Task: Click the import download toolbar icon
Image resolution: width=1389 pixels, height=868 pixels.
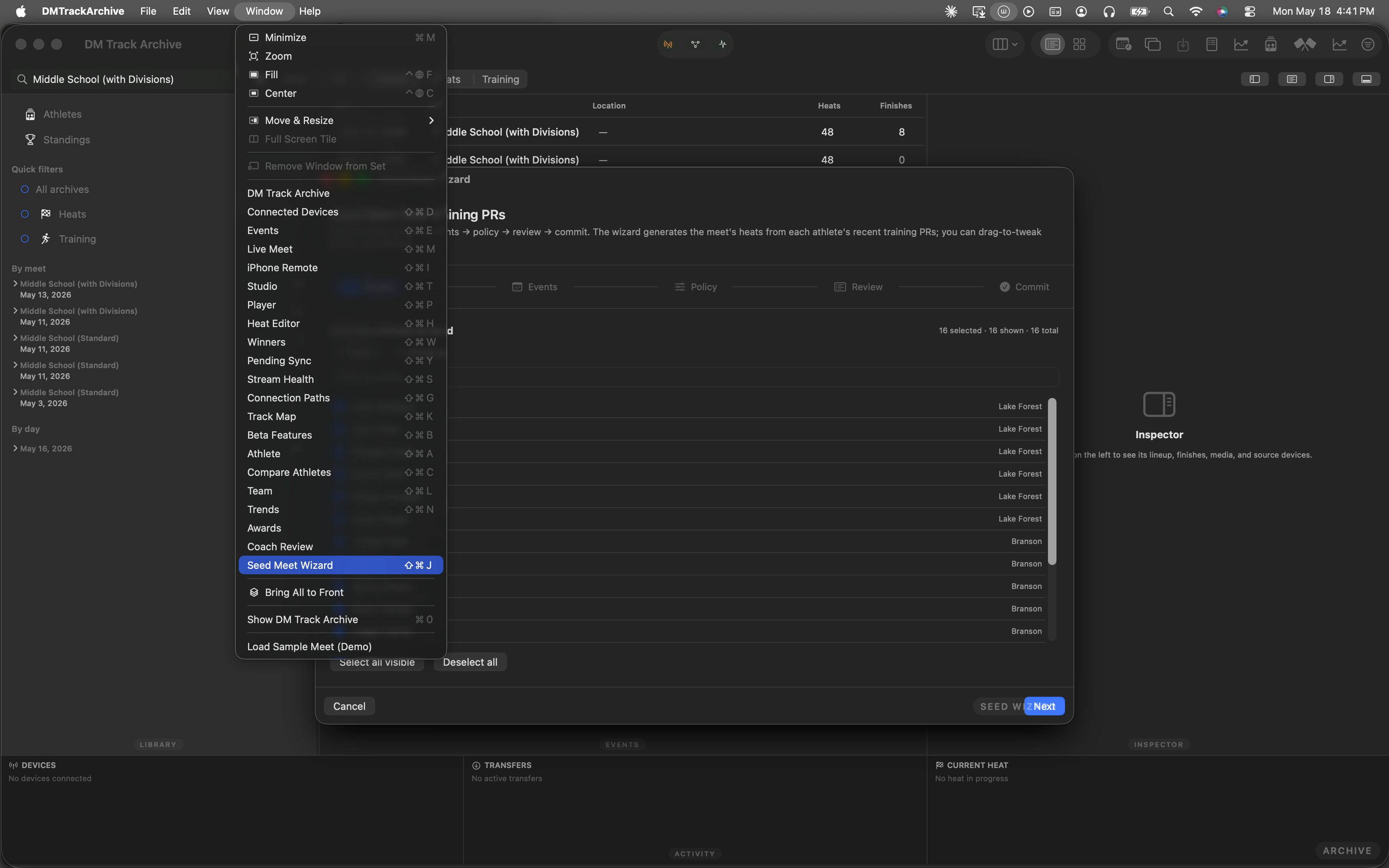Action: click(1182, 44)
